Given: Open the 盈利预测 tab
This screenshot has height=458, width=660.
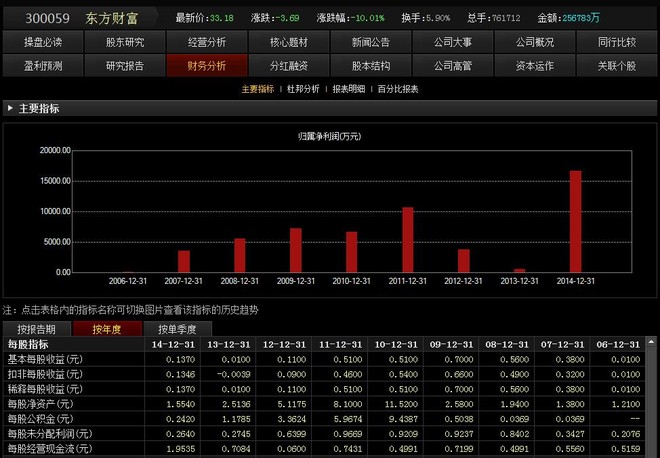Looking at the screenshot, I should click(x=43, y=66).
